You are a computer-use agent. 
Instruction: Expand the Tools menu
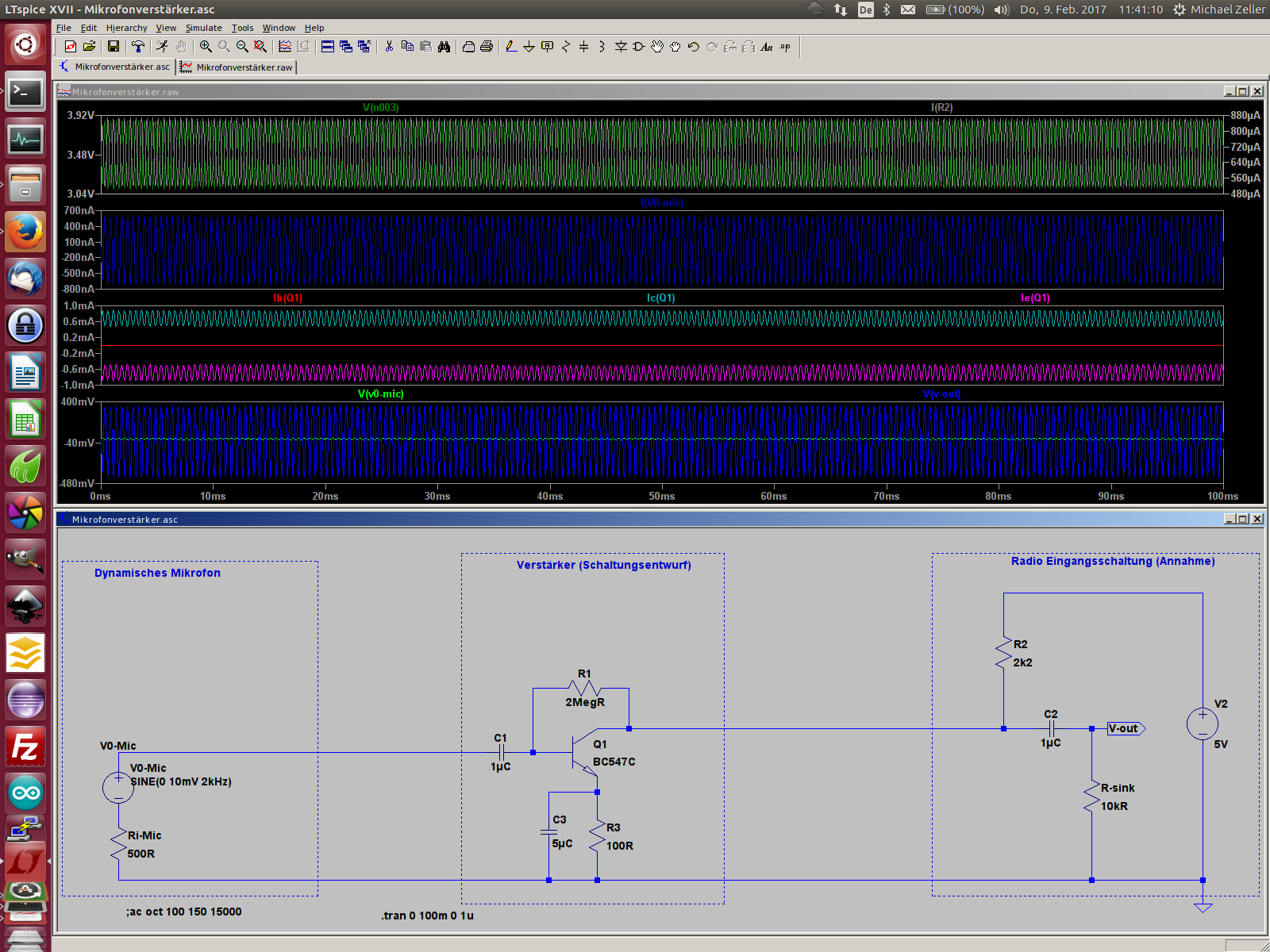pos(242,28)
